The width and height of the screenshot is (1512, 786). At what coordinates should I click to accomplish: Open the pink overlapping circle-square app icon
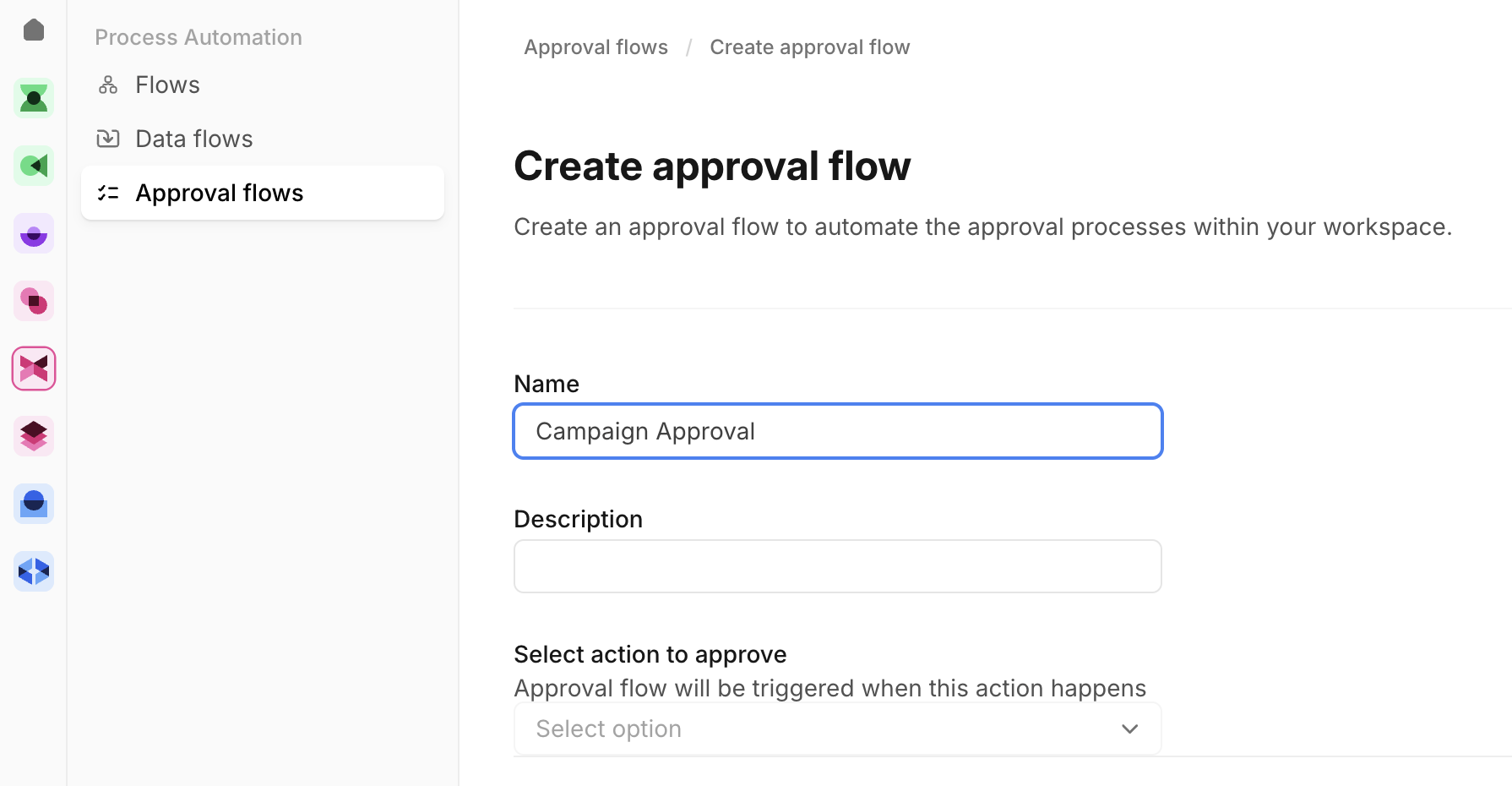pos(34,301)
